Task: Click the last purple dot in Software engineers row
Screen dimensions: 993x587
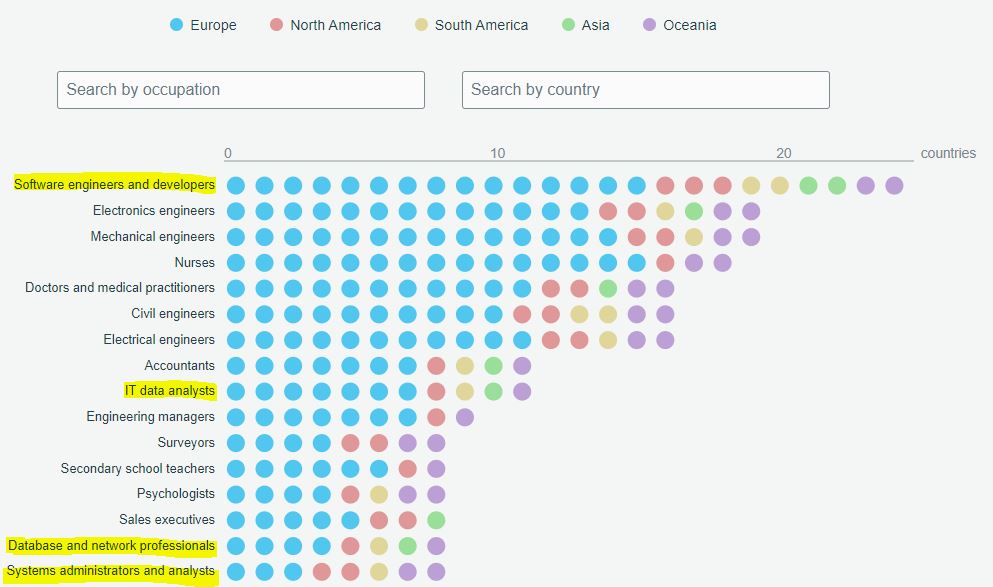Action: pos(894,186)
